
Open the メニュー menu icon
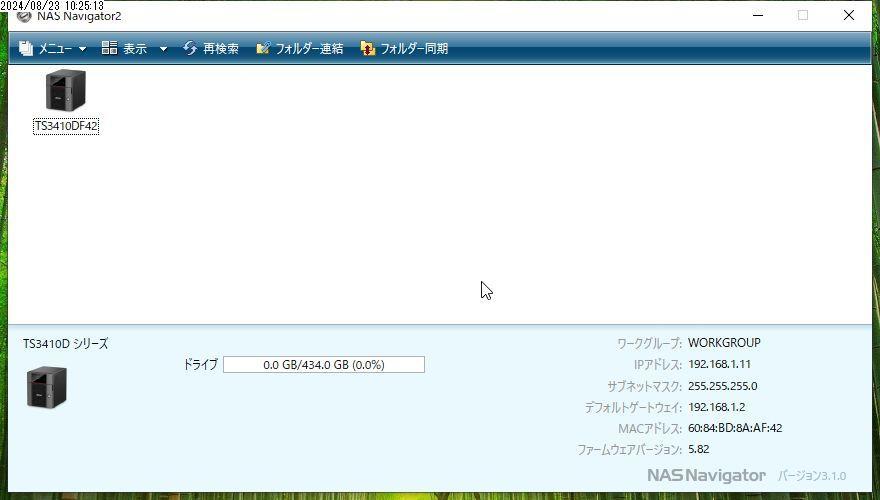[26, 49]
